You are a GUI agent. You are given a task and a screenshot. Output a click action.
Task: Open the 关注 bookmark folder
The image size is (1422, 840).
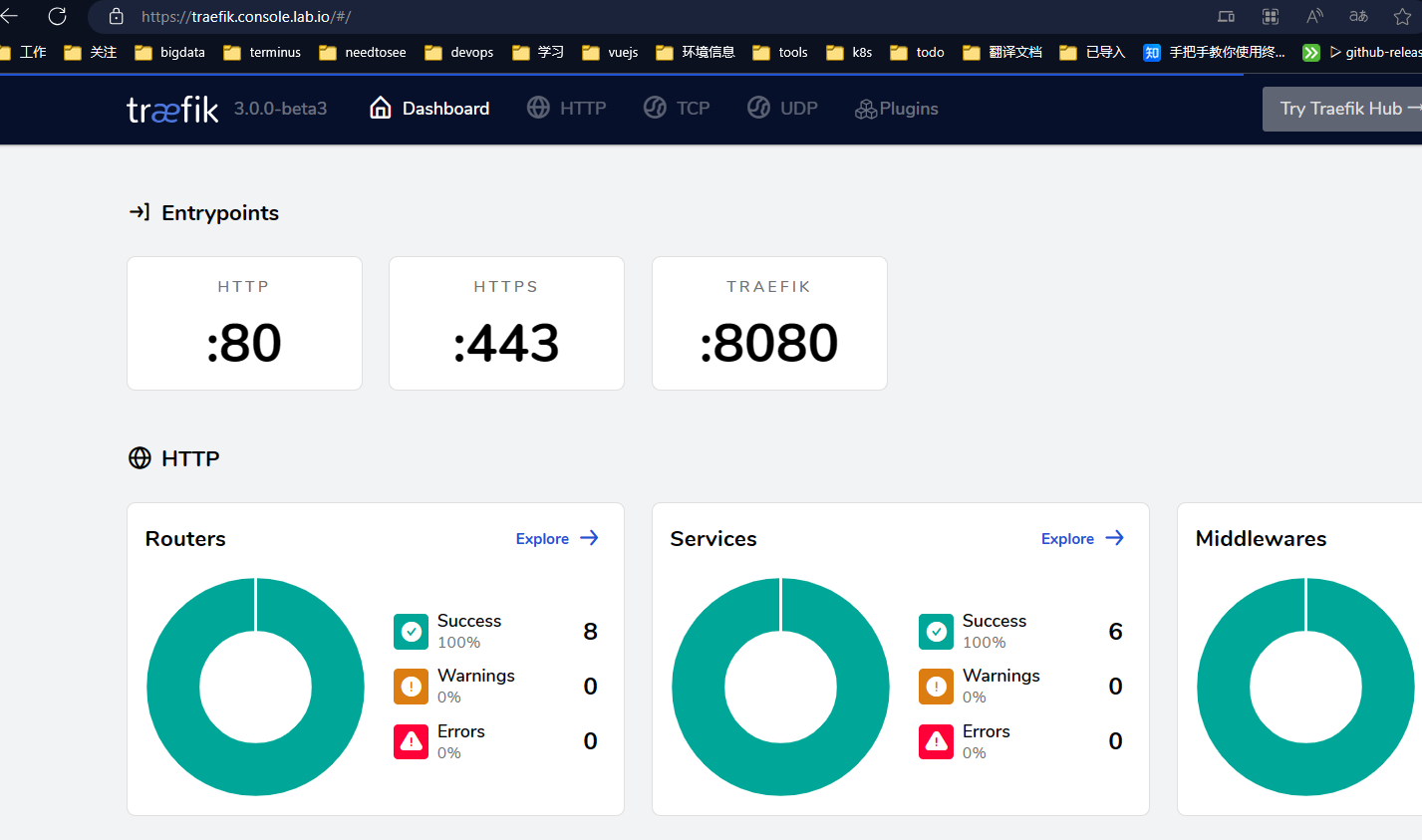[90, 52]
